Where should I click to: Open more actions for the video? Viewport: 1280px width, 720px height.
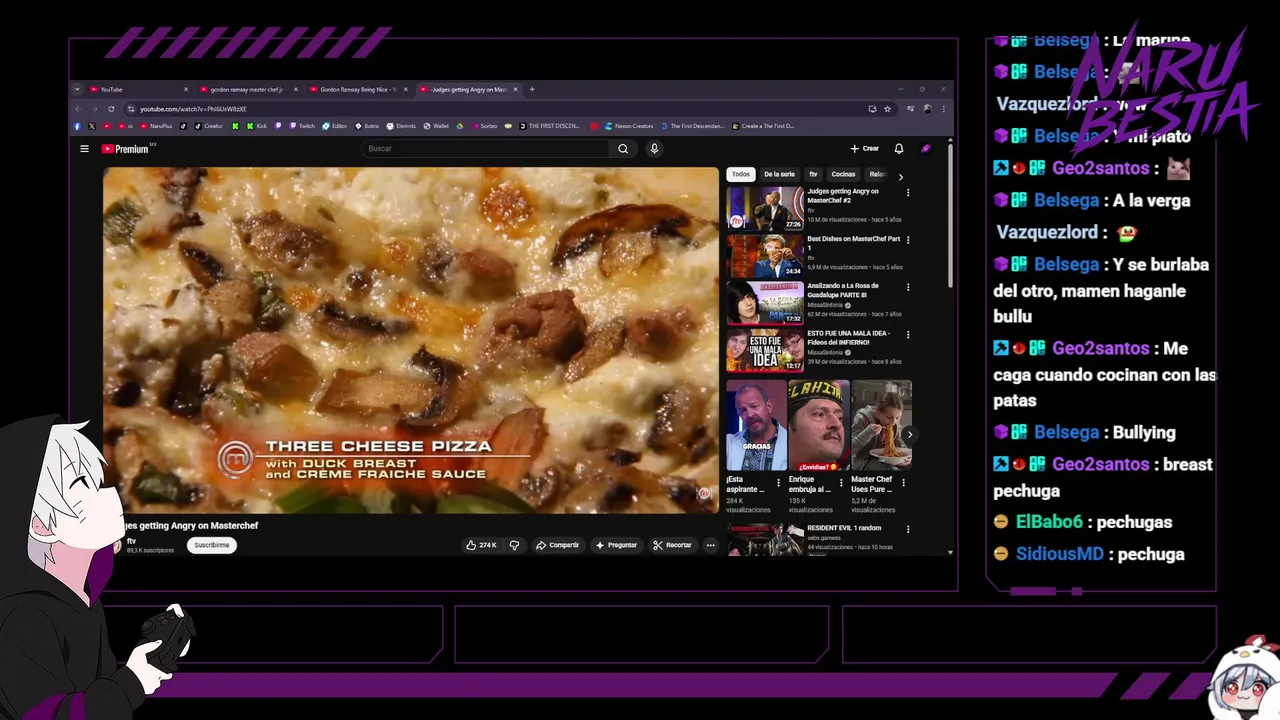711,545
